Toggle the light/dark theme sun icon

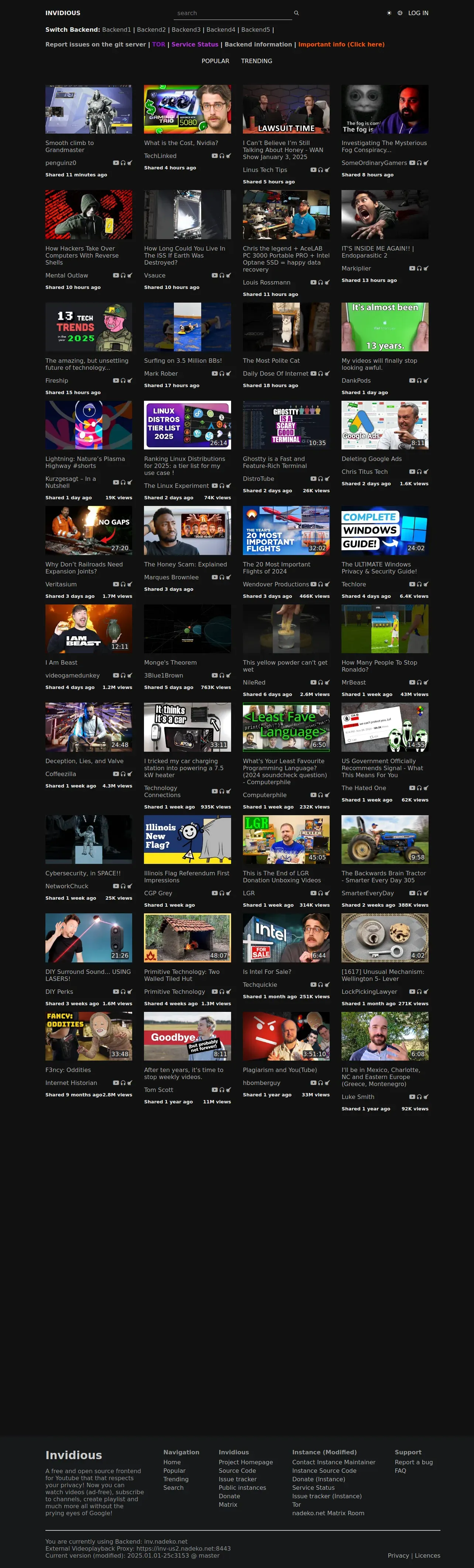click(x=389, y=13)
